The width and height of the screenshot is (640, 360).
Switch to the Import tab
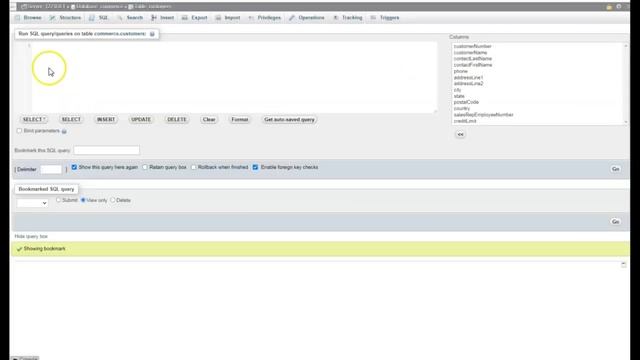pyautogui.click(x=228, y=18)
